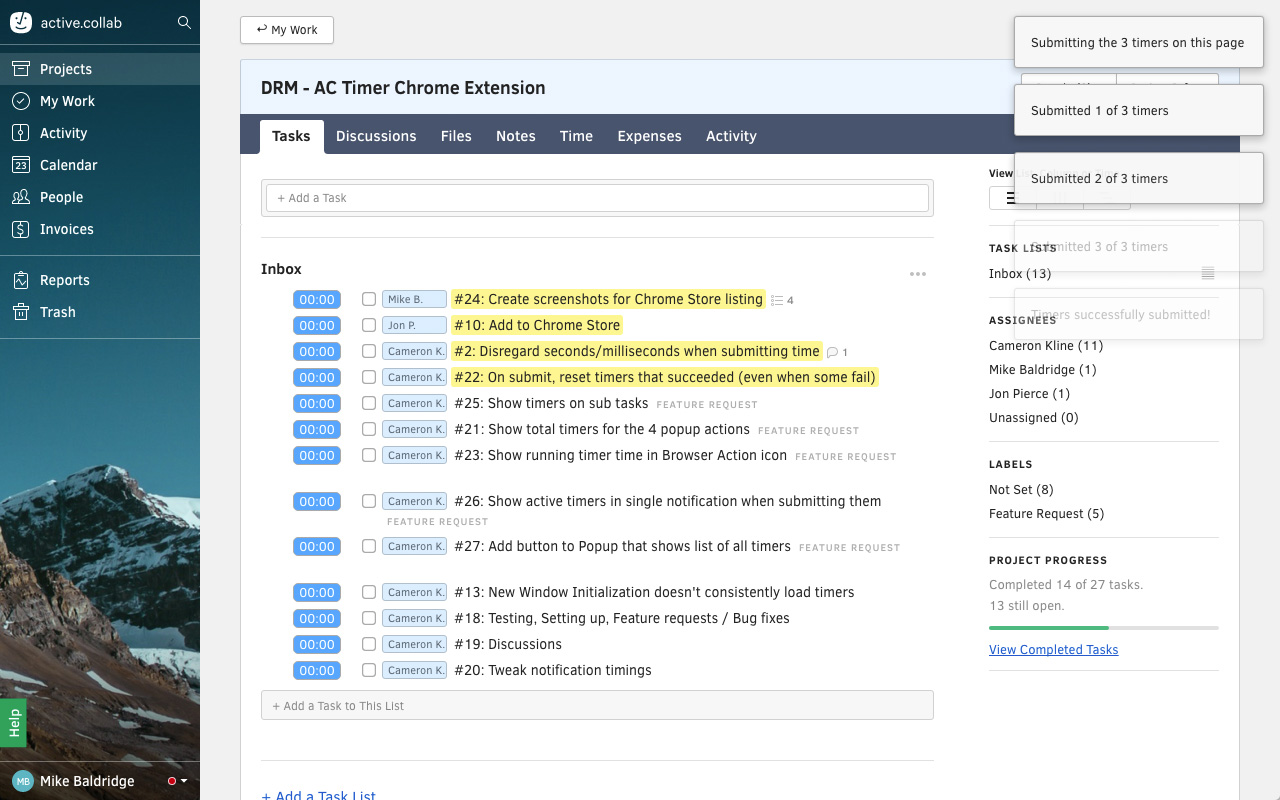Click inside the Add a Task field
The width and height of the screenshot is (1280, 800).
(597, 197)
